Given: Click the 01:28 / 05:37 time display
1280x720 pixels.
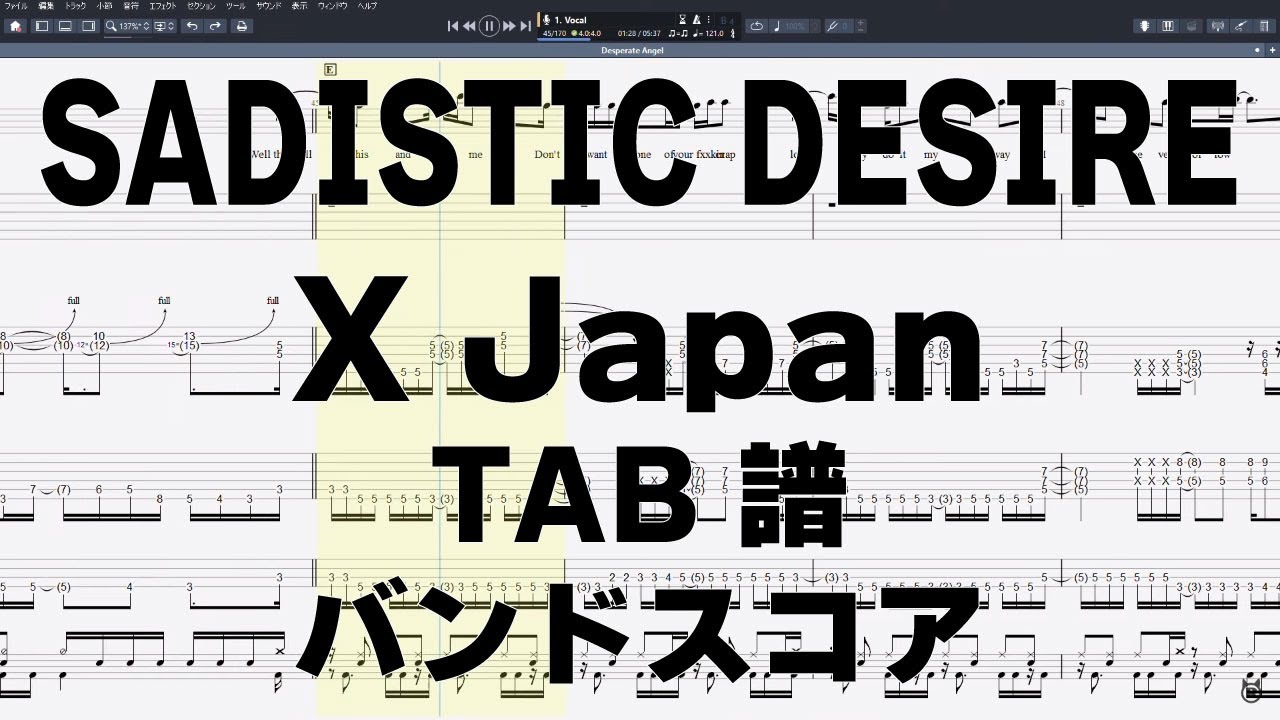Looking at the screenshot, I should click(x=640, y=33).
